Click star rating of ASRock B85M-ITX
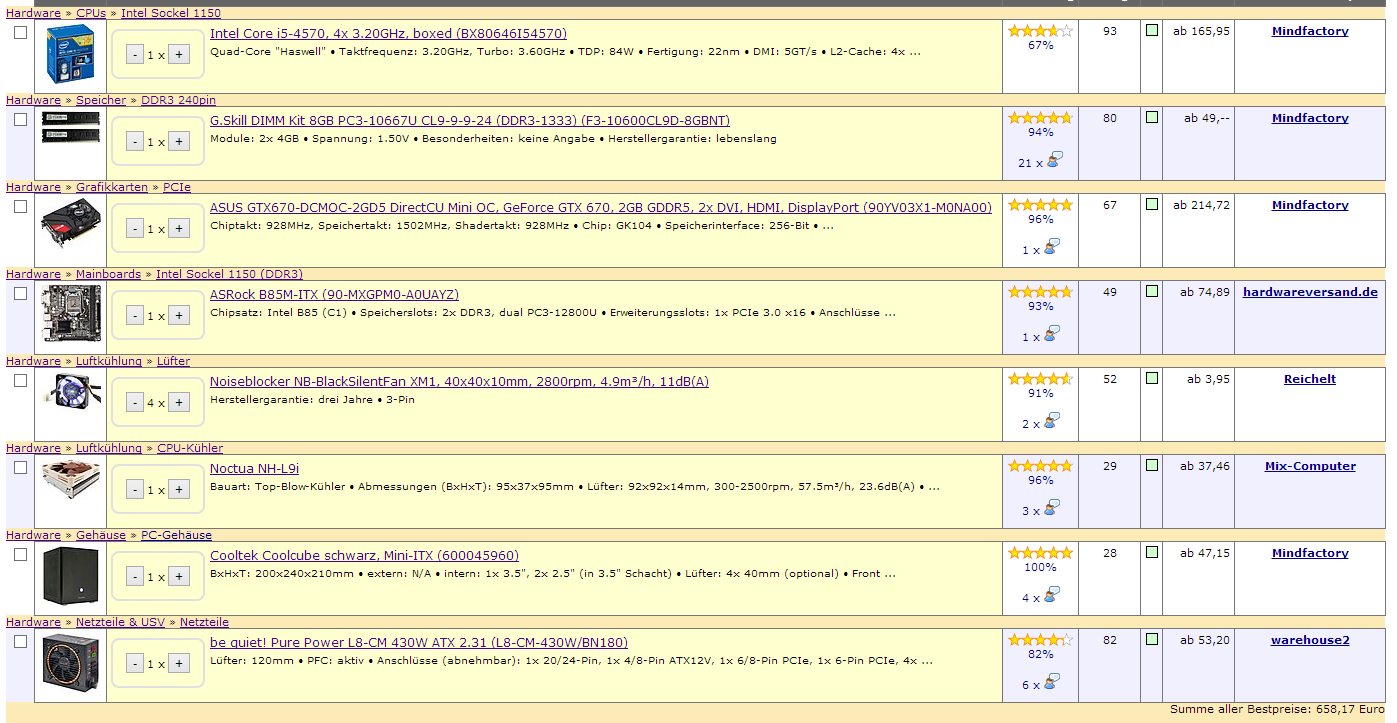Screen dimensions: 1397x723 1040,292
